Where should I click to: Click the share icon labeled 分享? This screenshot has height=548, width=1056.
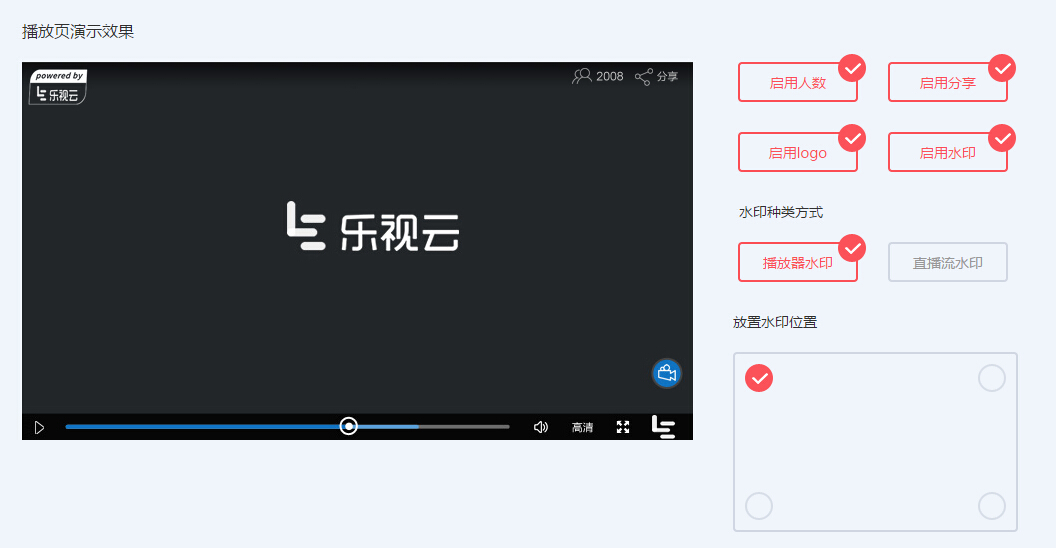click(x=656, y=77)
